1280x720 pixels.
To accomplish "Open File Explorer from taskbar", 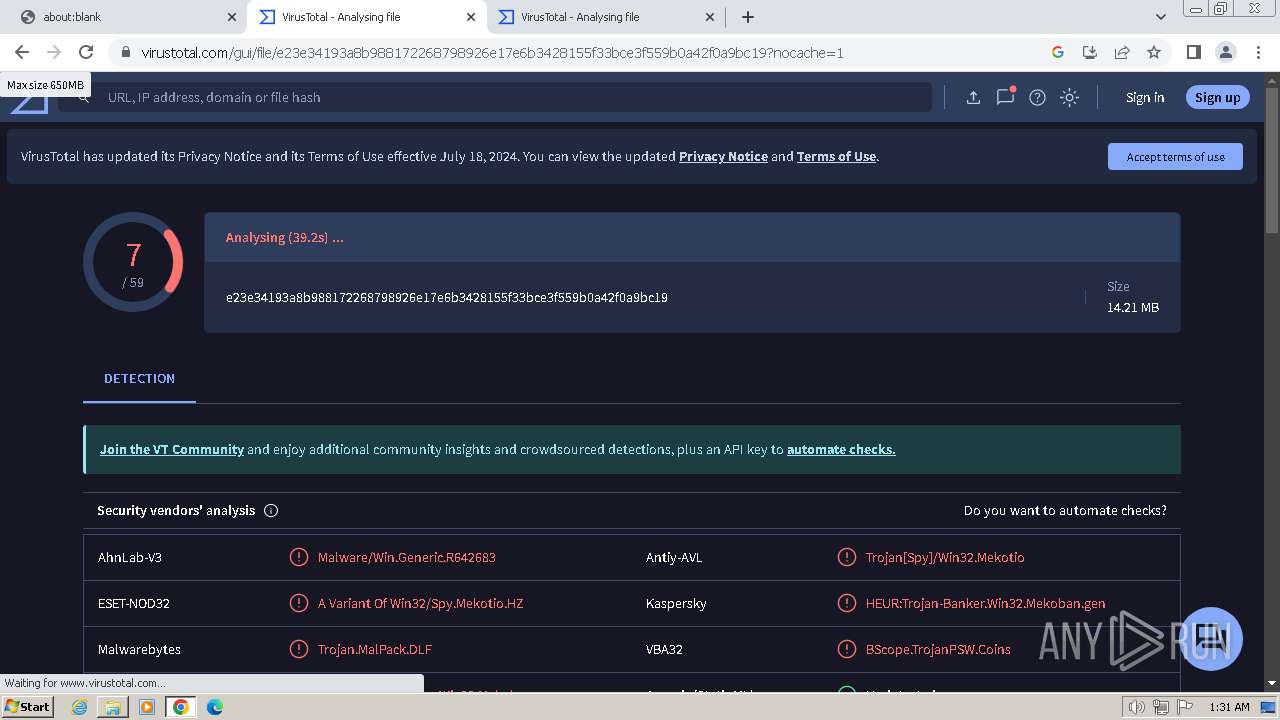I will coord(113,707).
